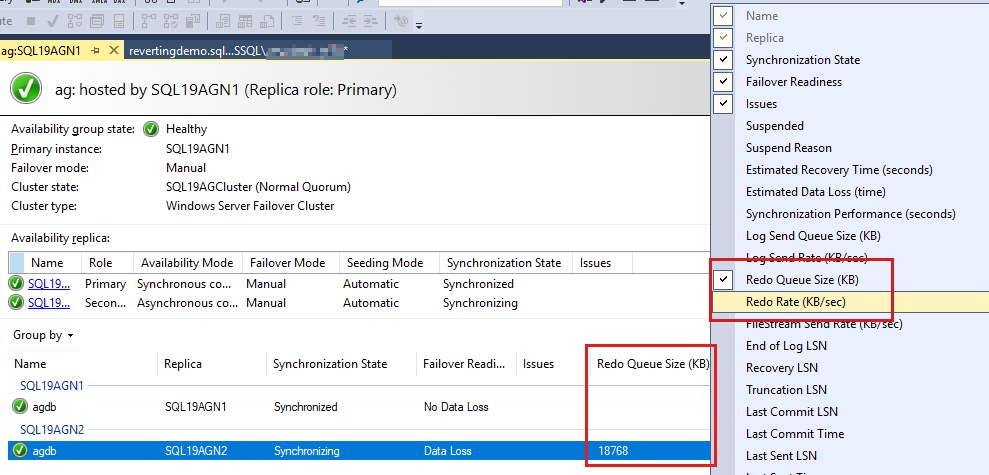The image size is (989, 475).
Task: Close the ag:SQL19AGN1 dashboard tab
Action: point(114,50)
